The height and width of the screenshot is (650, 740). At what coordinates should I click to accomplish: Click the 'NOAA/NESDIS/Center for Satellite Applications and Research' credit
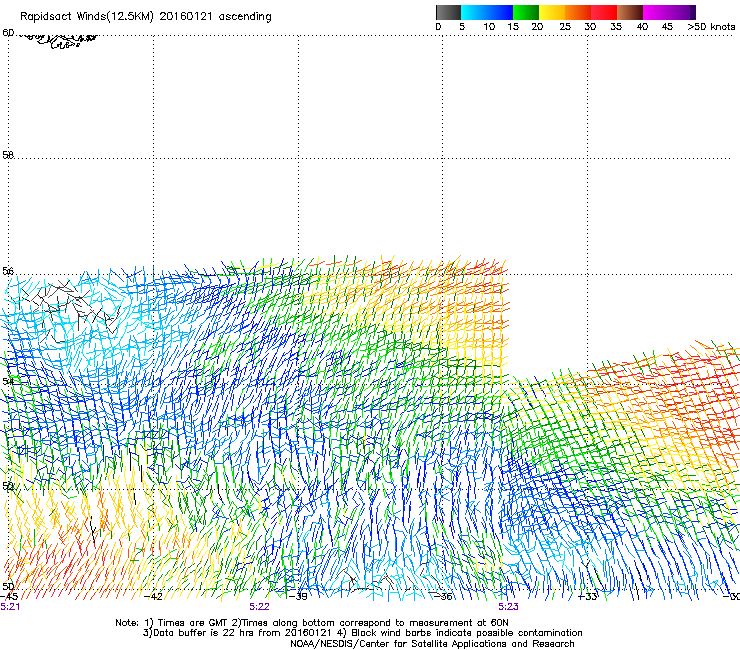pyautogui.click(x=432, y=644)
